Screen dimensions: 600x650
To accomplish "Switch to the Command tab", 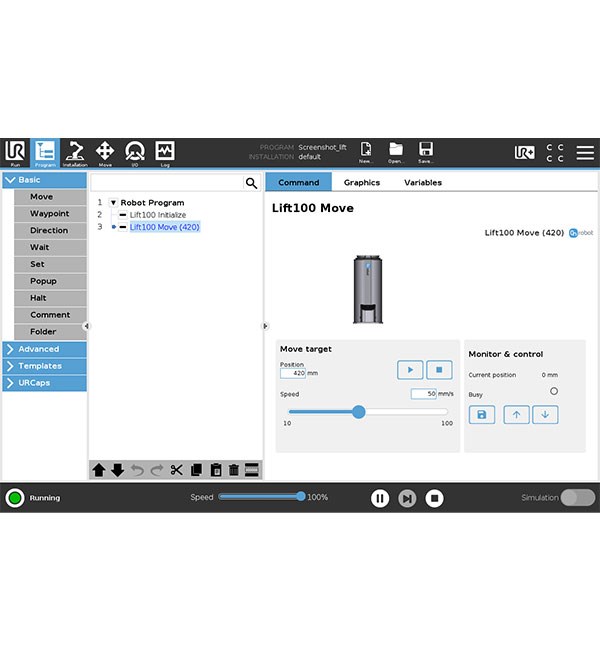I will click(x=299, y=182).
